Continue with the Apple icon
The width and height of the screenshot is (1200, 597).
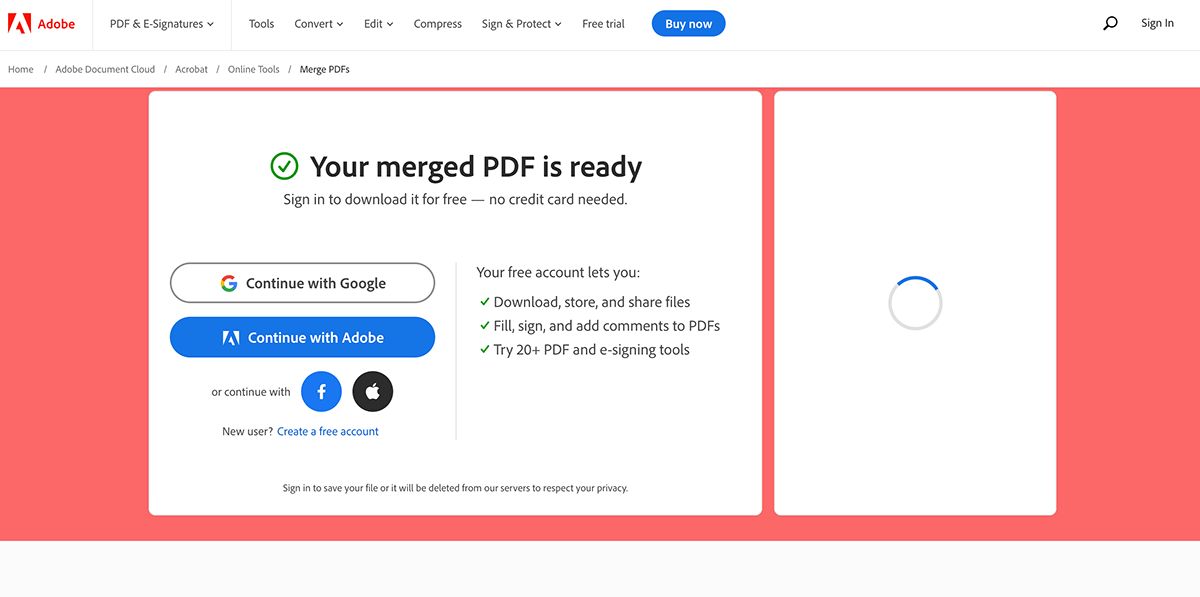(373, 392)
